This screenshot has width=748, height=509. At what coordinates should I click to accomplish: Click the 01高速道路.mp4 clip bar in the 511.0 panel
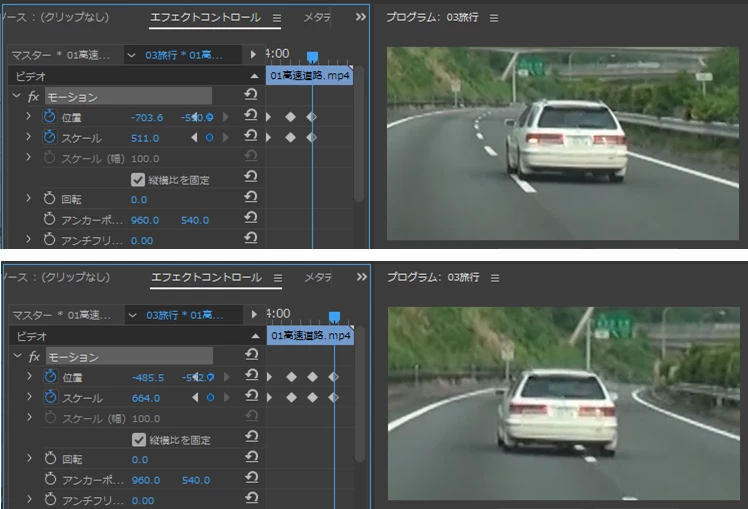pos(309,75)
